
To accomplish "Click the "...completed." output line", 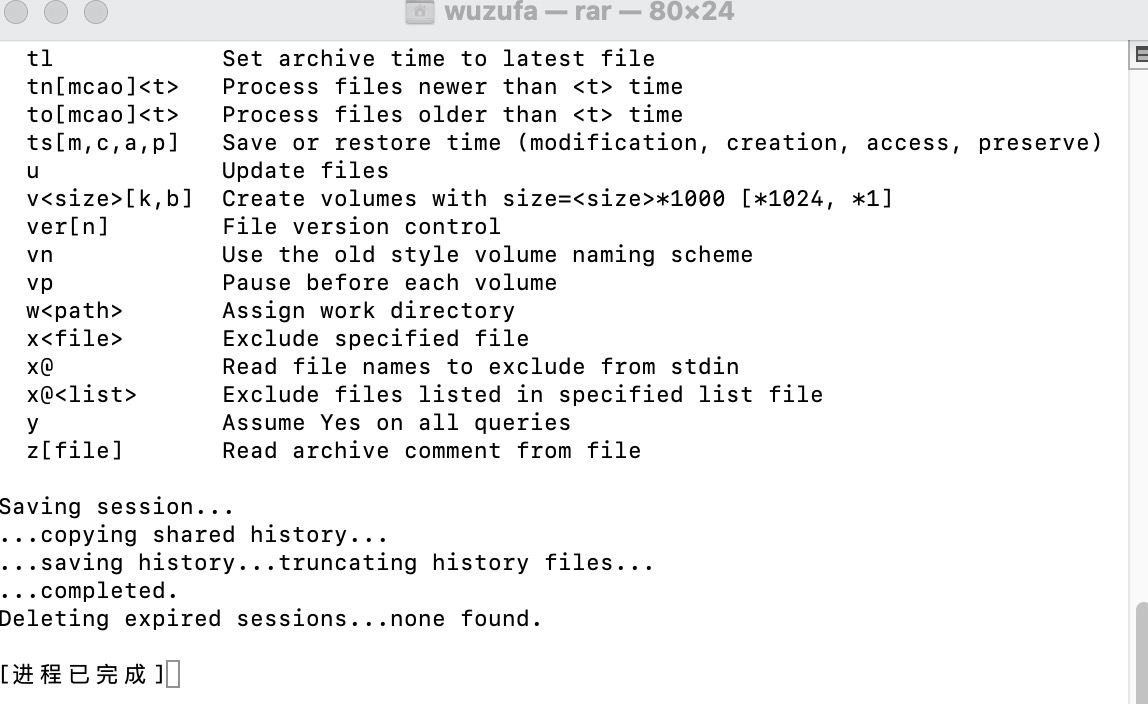I will tap(89, 591).
